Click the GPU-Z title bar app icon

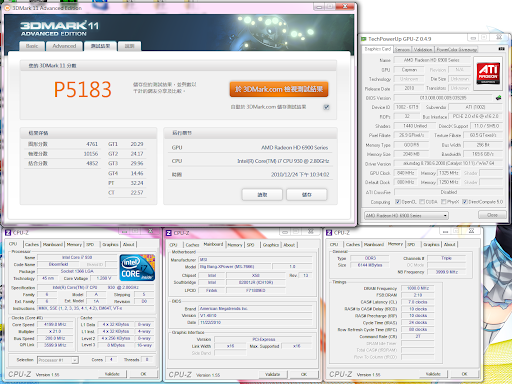[364, 39]
